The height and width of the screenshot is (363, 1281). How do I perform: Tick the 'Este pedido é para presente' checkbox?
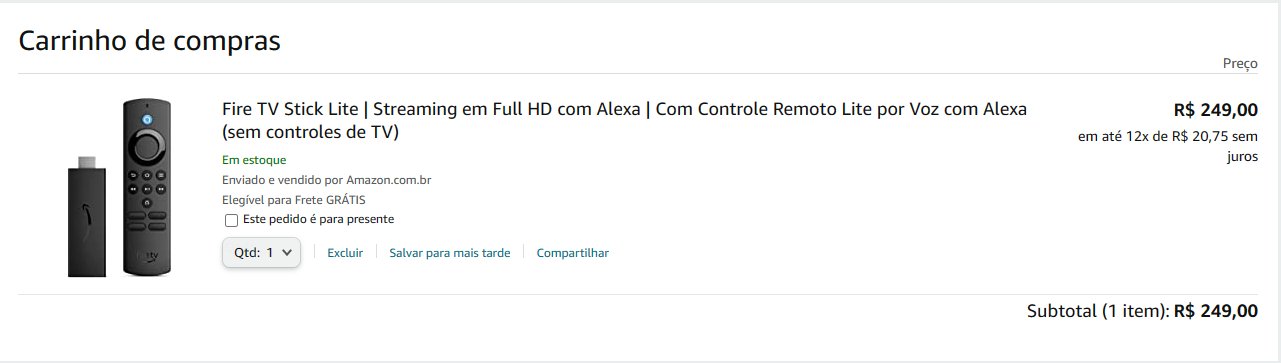[x=231, y=220]
